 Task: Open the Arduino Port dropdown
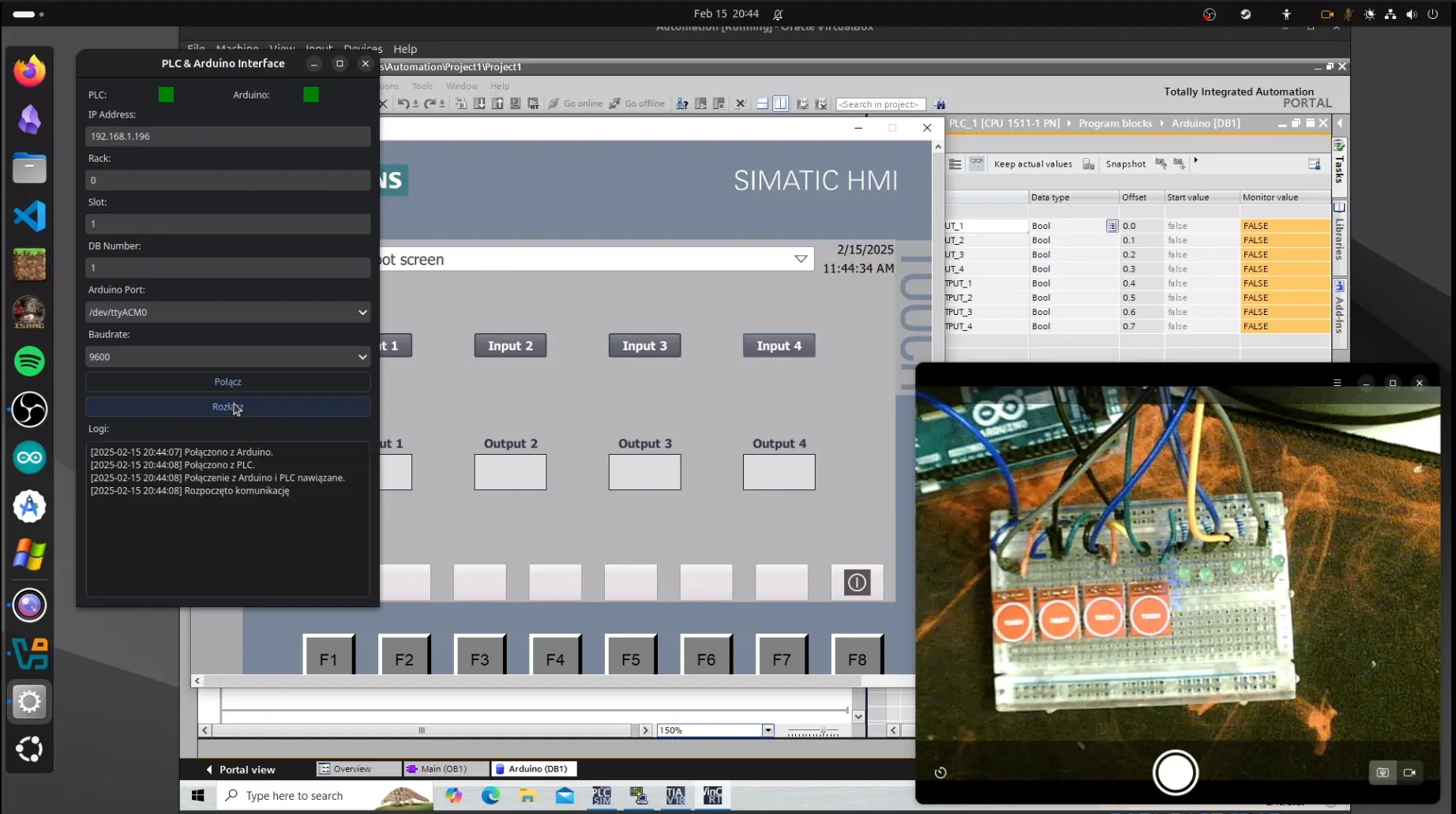coord(227,312)
